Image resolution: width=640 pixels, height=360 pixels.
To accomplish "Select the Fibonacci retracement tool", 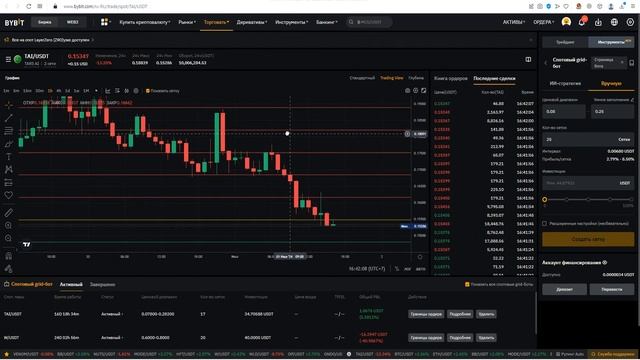I will [x=9, y=131].
